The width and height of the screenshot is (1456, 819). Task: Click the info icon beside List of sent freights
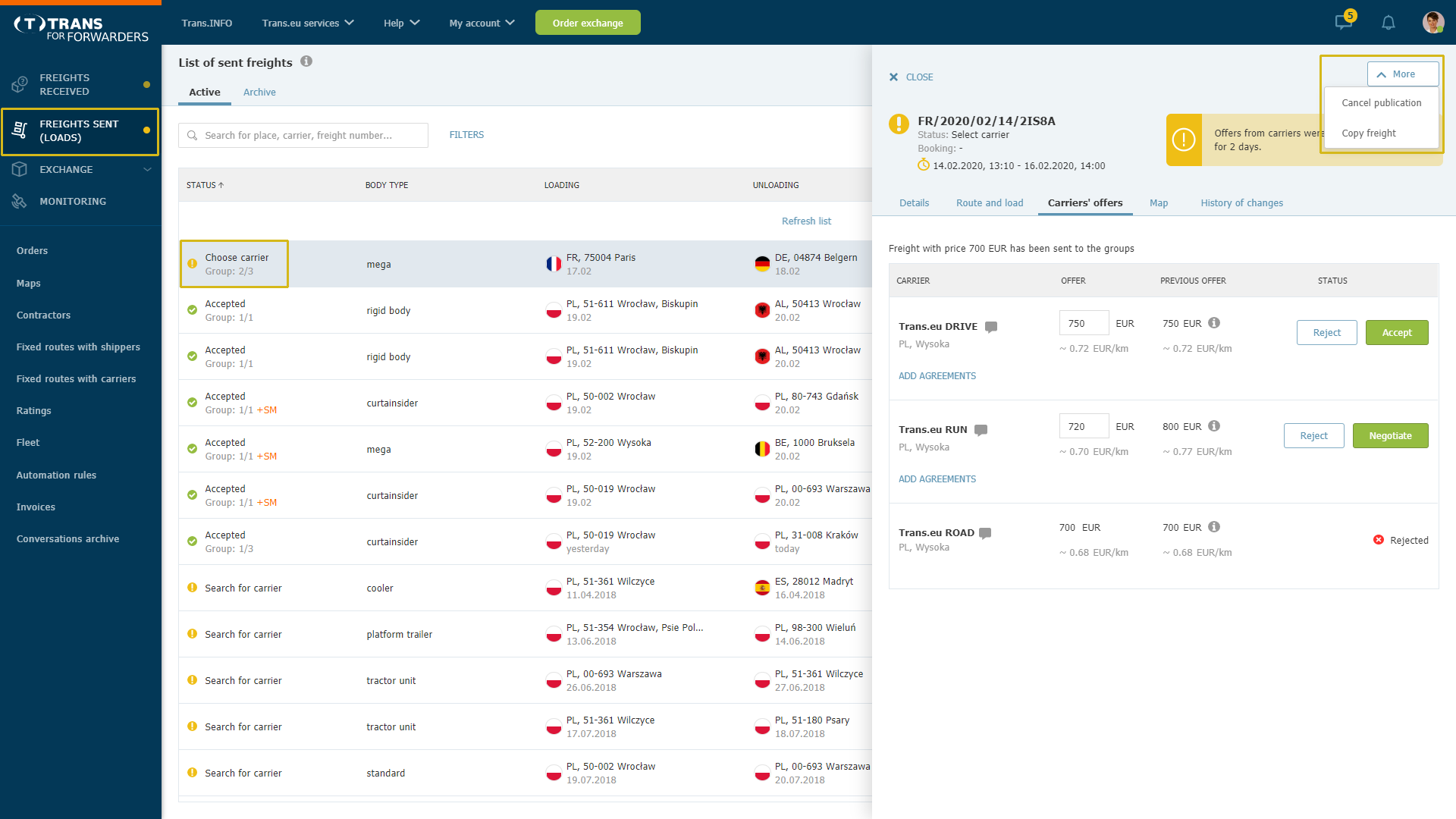pos(306,61)
